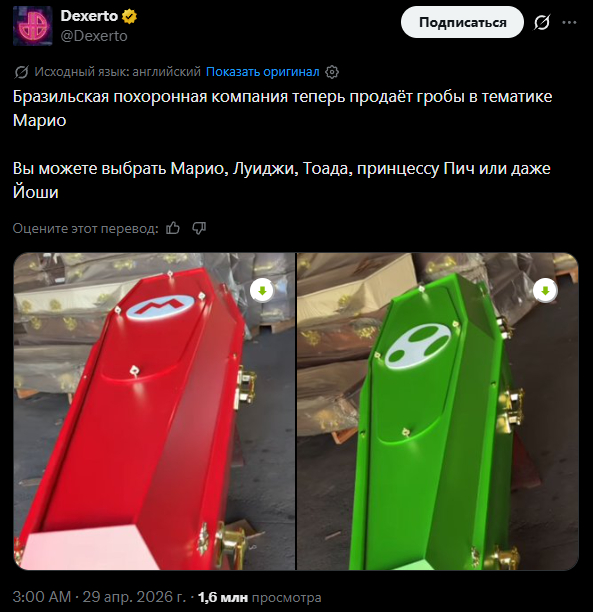Click the Исходный язык: английский label
This screenshot has height=612, width=593.
pyautogui.click(x=118, y=72)
